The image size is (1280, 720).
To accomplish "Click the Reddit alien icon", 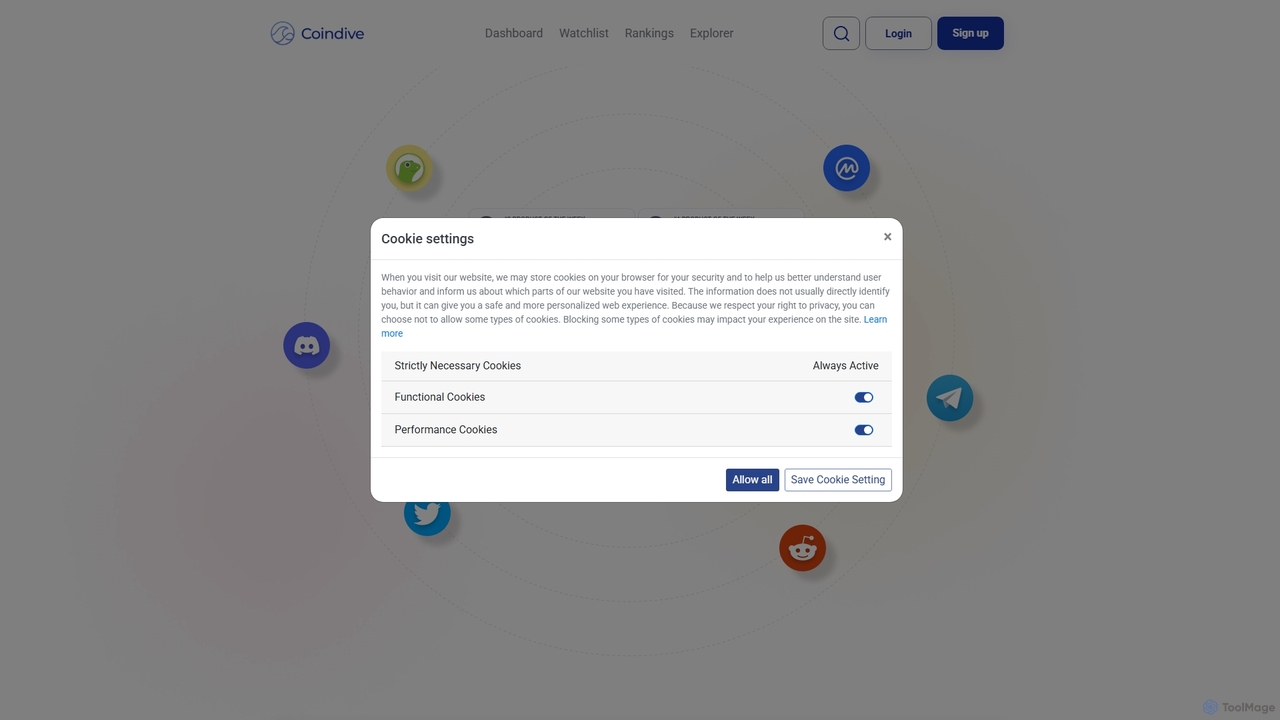I will tap(803, 548).
